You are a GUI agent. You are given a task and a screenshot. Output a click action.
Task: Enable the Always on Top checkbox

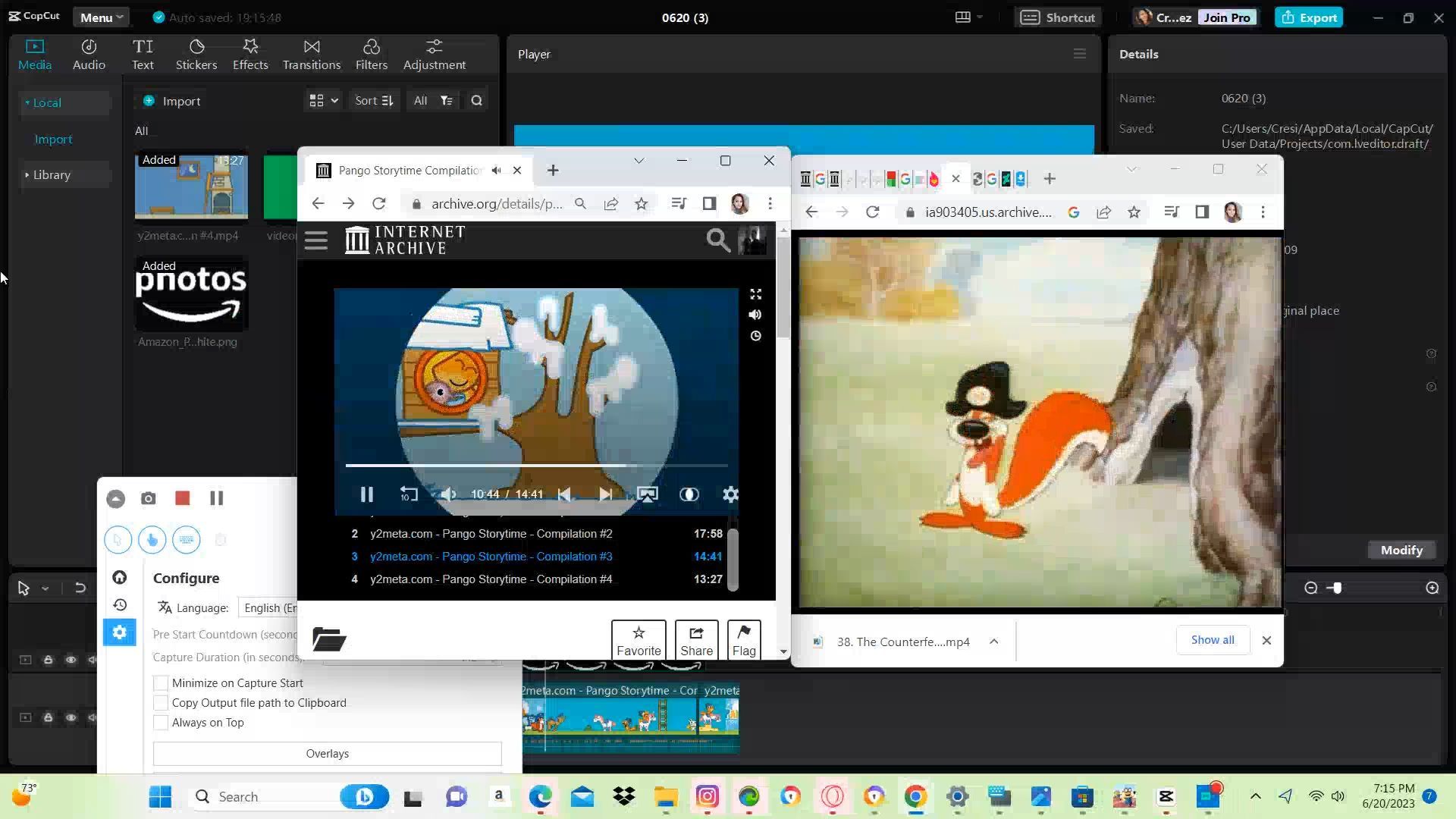pyautogui.click(x=161, y=723)
